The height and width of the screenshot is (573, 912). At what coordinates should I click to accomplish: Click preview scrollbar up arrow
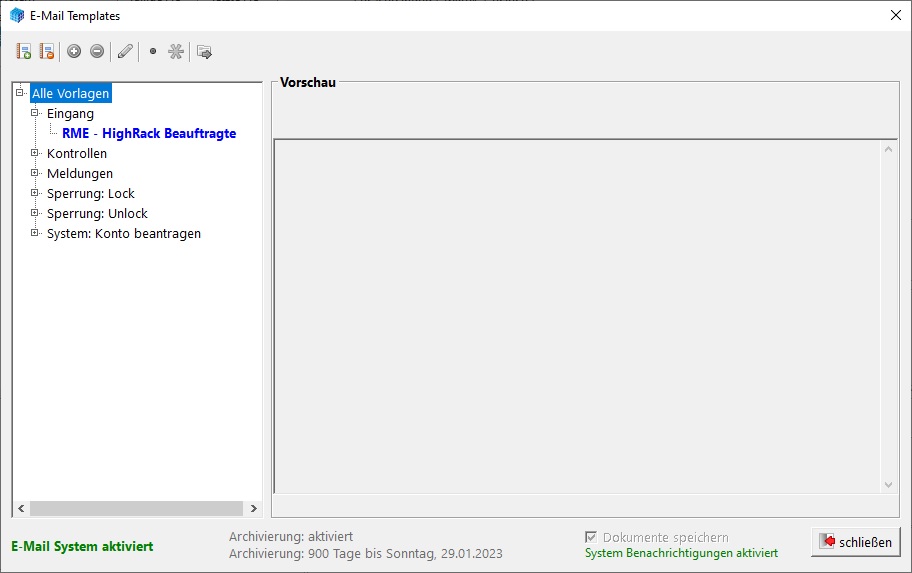pyautogui.click(x=888, y=150)
